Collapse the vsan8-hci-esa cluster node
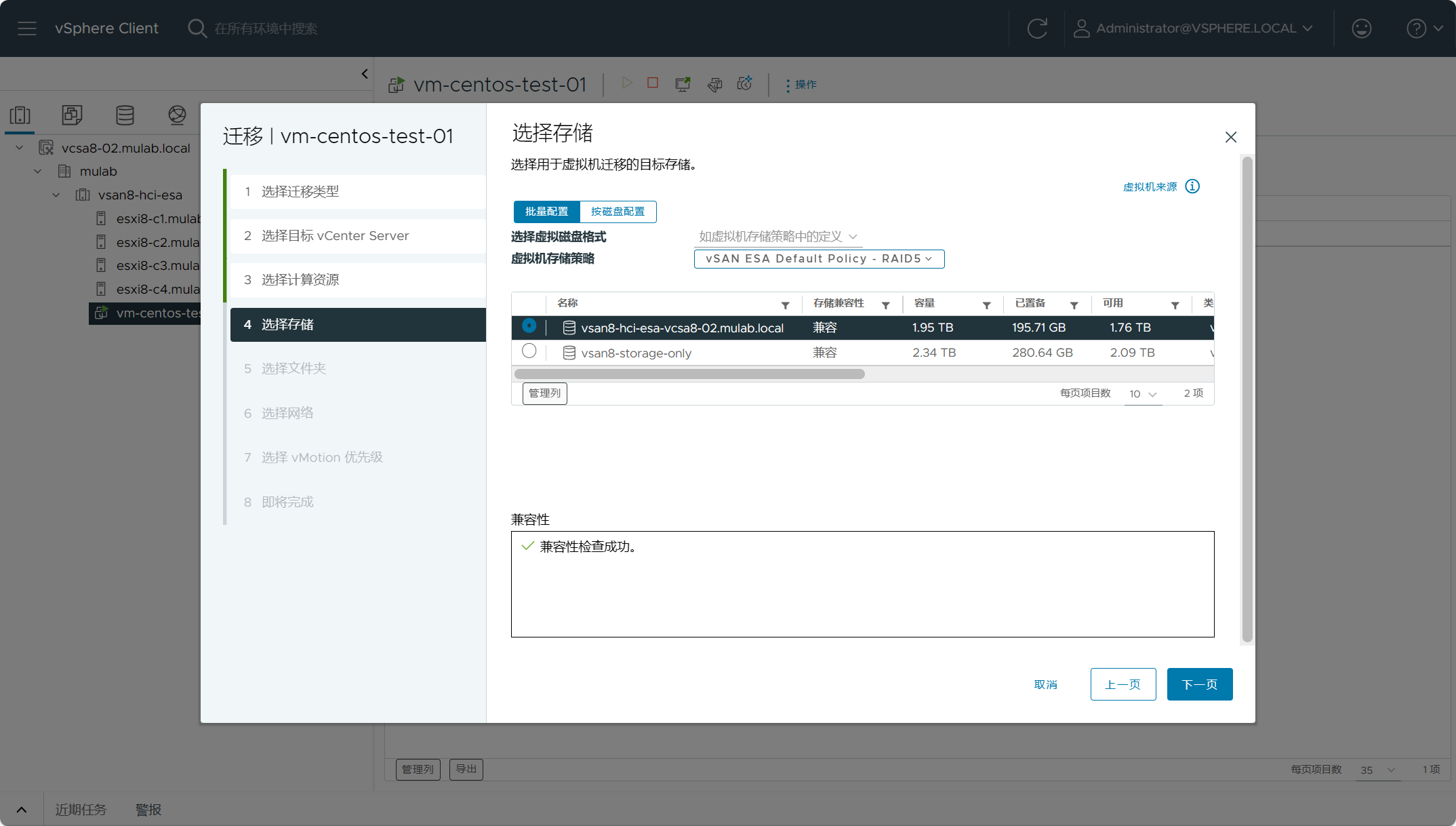 pyautogui.click(x=56, y=195)
